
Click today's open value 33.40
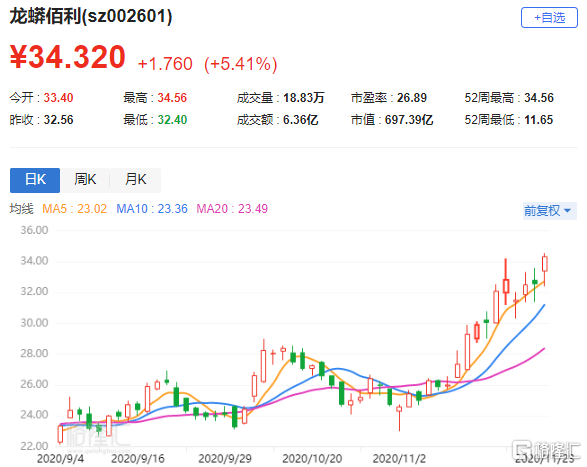coord(58,98)
